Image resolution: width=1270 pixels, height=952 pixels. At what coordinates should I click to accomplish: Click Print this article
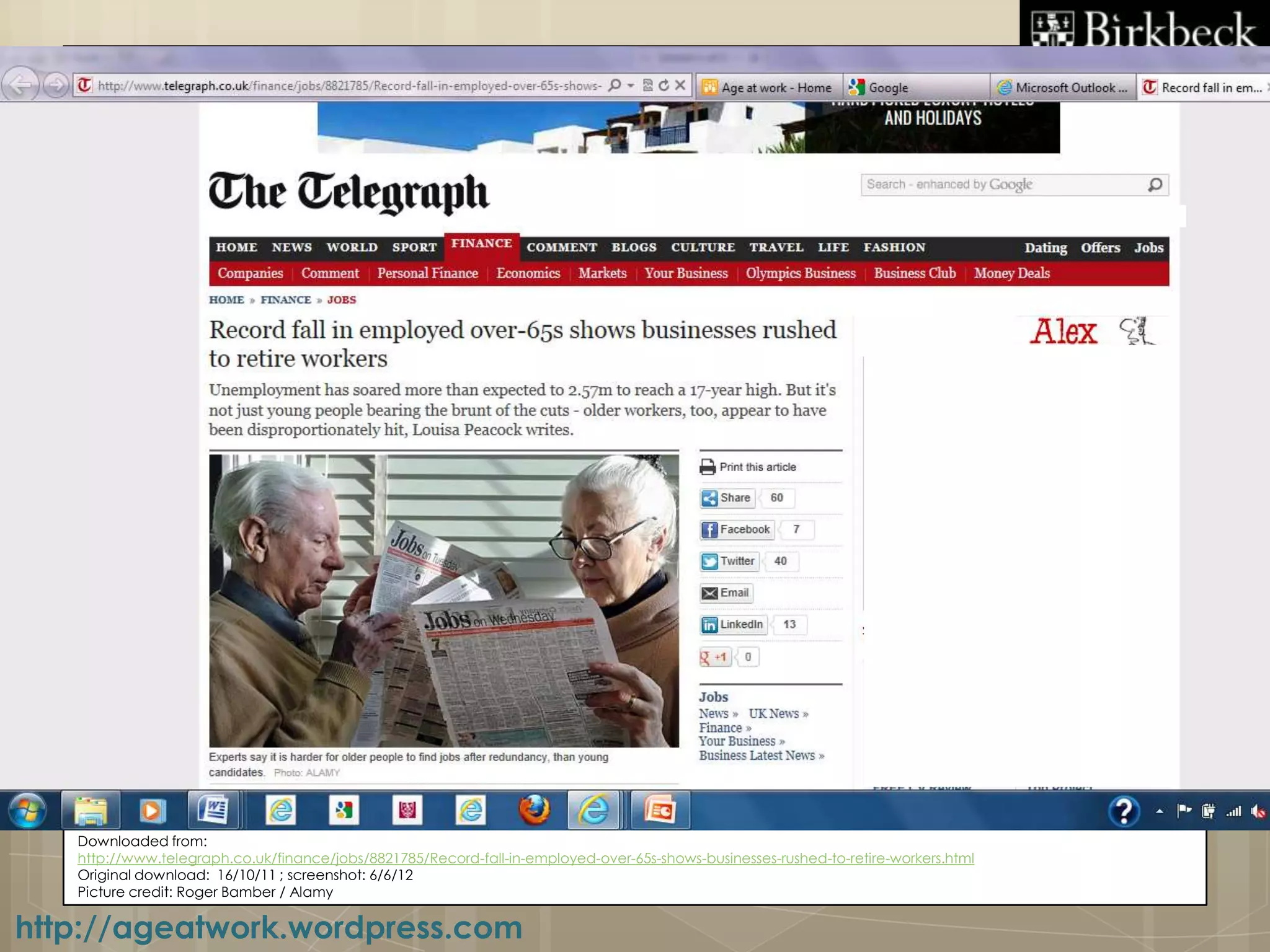point(747,467)
